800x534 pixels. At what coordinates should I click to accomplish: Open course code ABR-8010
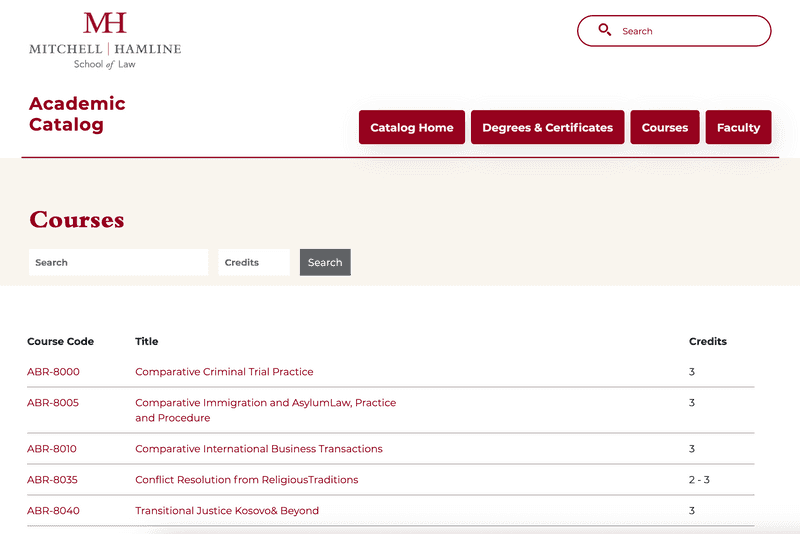(x=52, y=449)
